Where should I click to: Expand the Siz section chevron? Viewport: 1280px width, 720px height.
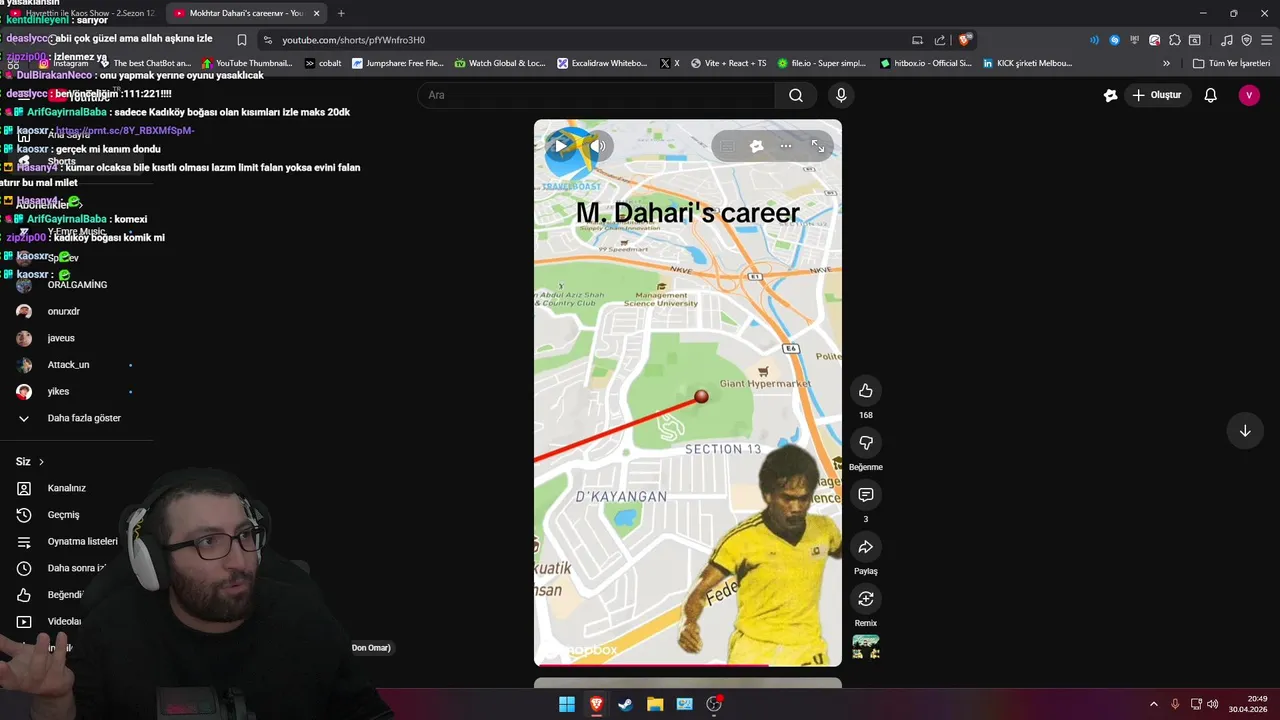[x=41, y=462]
